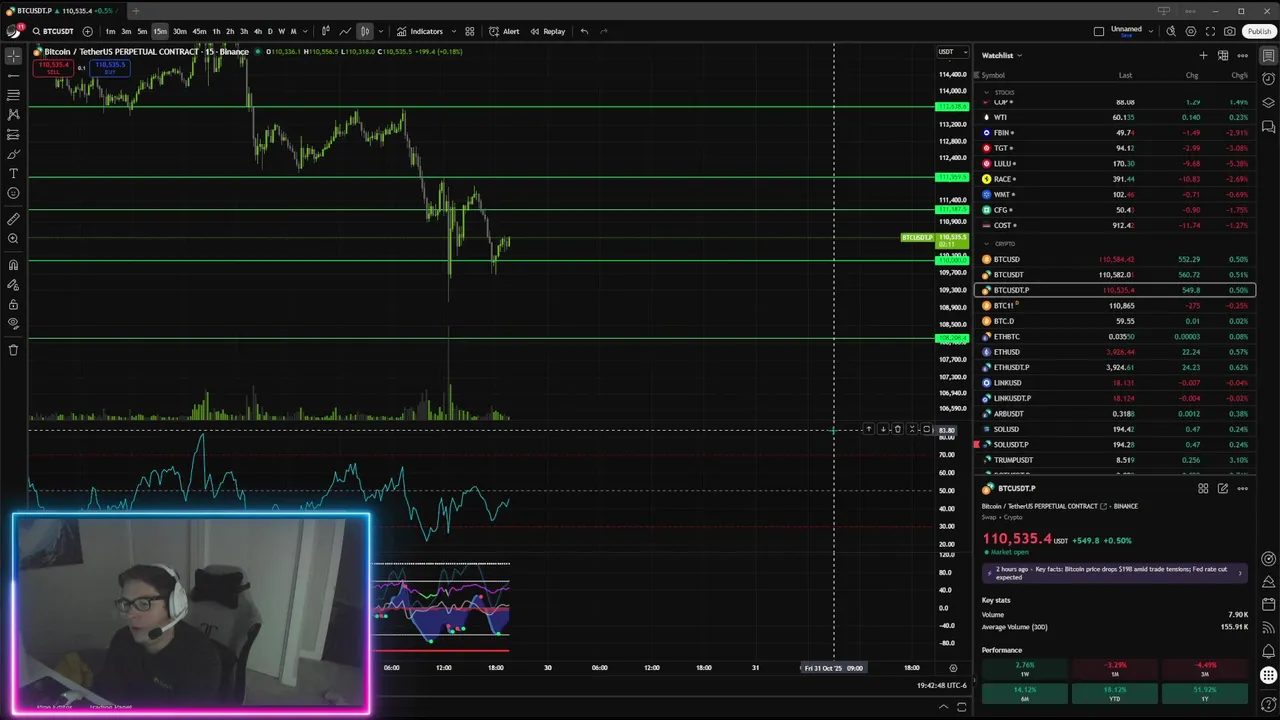Screen dimensions: 1280x720
Task: Click the Publish button
Action: (x=1259, y=31)
